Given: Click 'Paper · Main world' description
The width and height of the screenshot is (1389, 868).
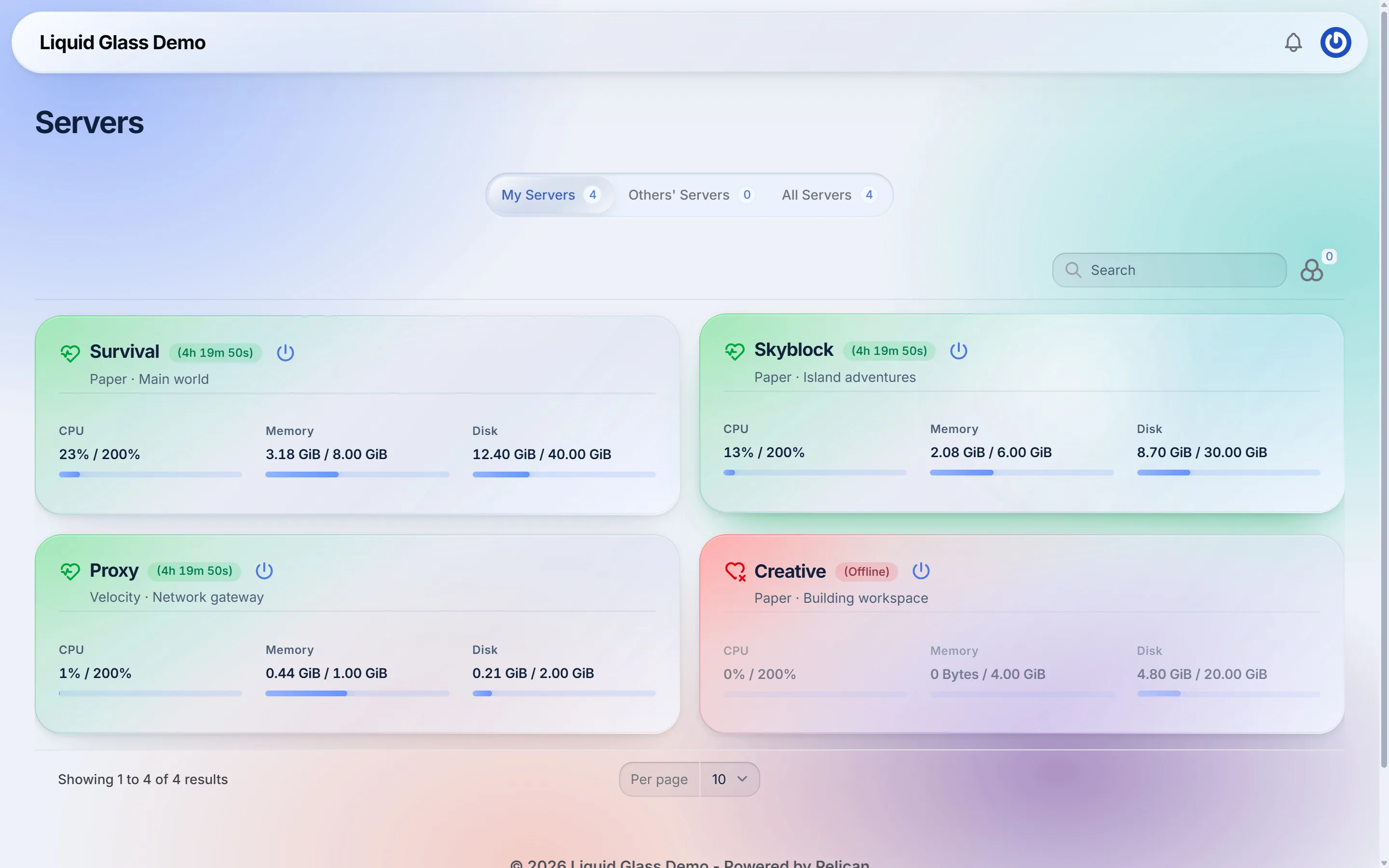Looking at the screenshot, I should [x=149, y=380].
